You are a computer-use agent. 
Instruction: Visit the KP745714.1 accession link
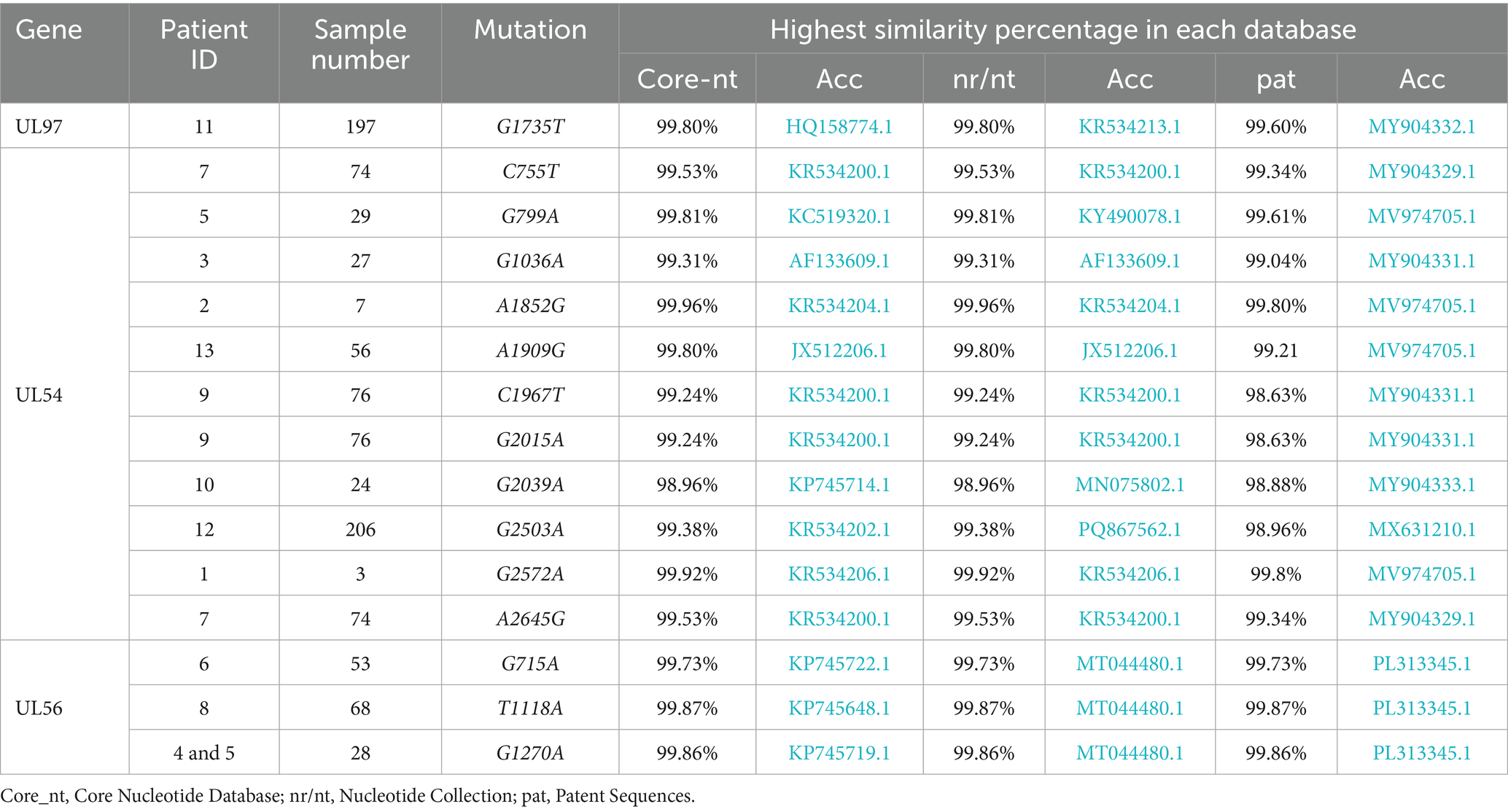(839, 485)
